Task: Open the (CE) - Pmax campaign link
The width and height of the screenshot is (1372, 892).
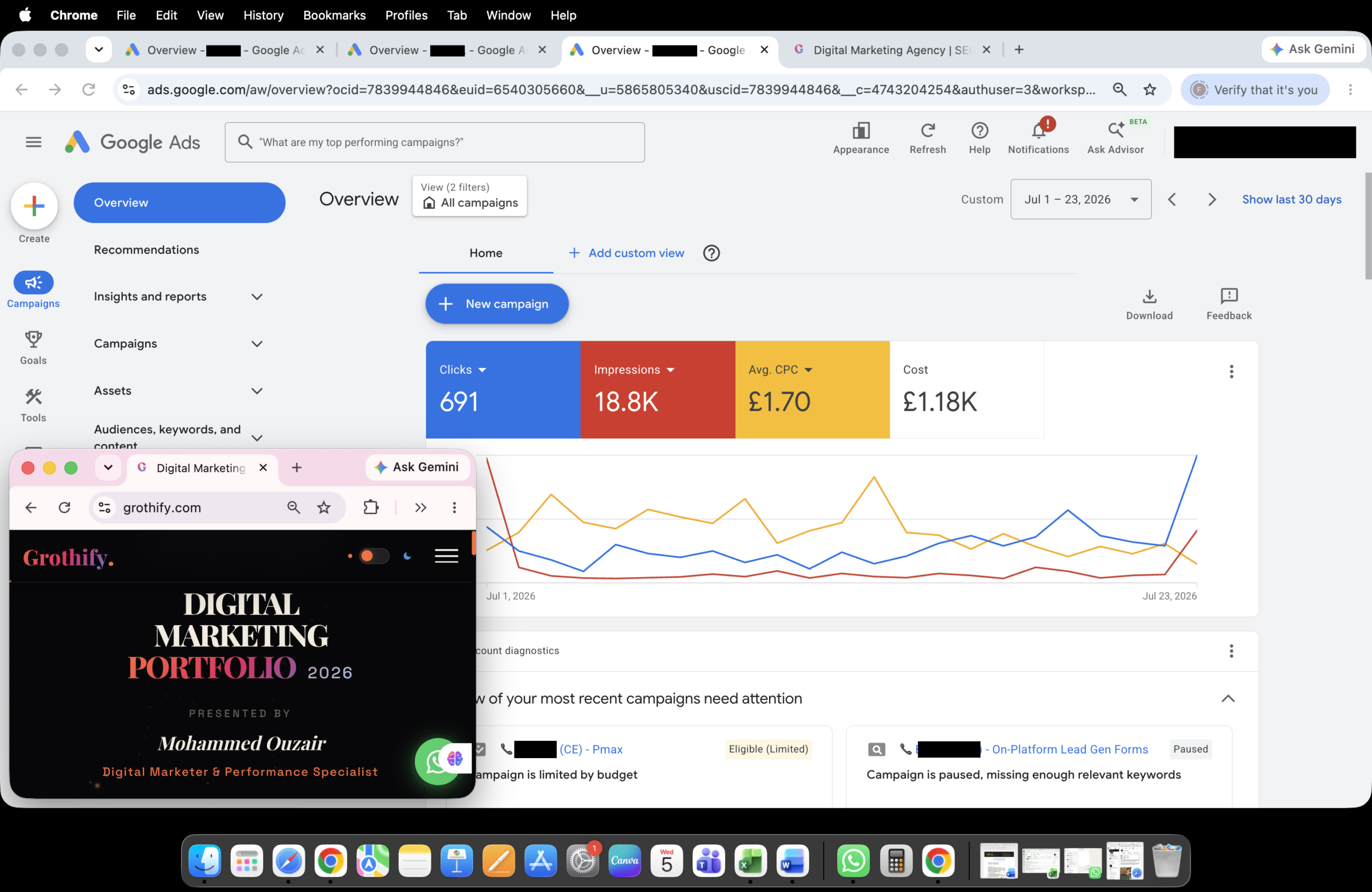Action: coord(591,749)
